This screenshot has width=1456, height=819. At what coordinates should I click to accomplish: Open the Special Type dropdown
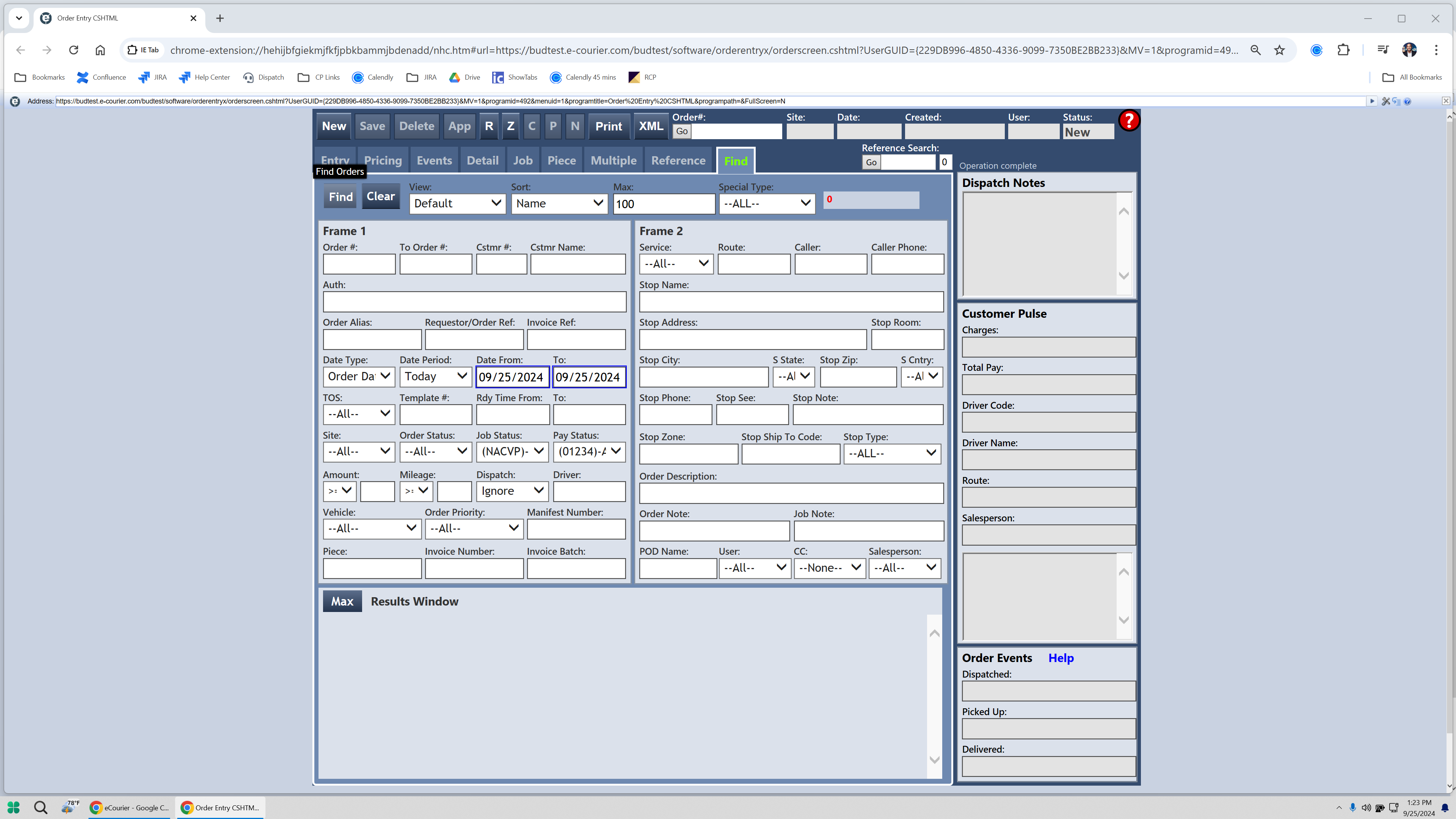click(x=766, y=204)
